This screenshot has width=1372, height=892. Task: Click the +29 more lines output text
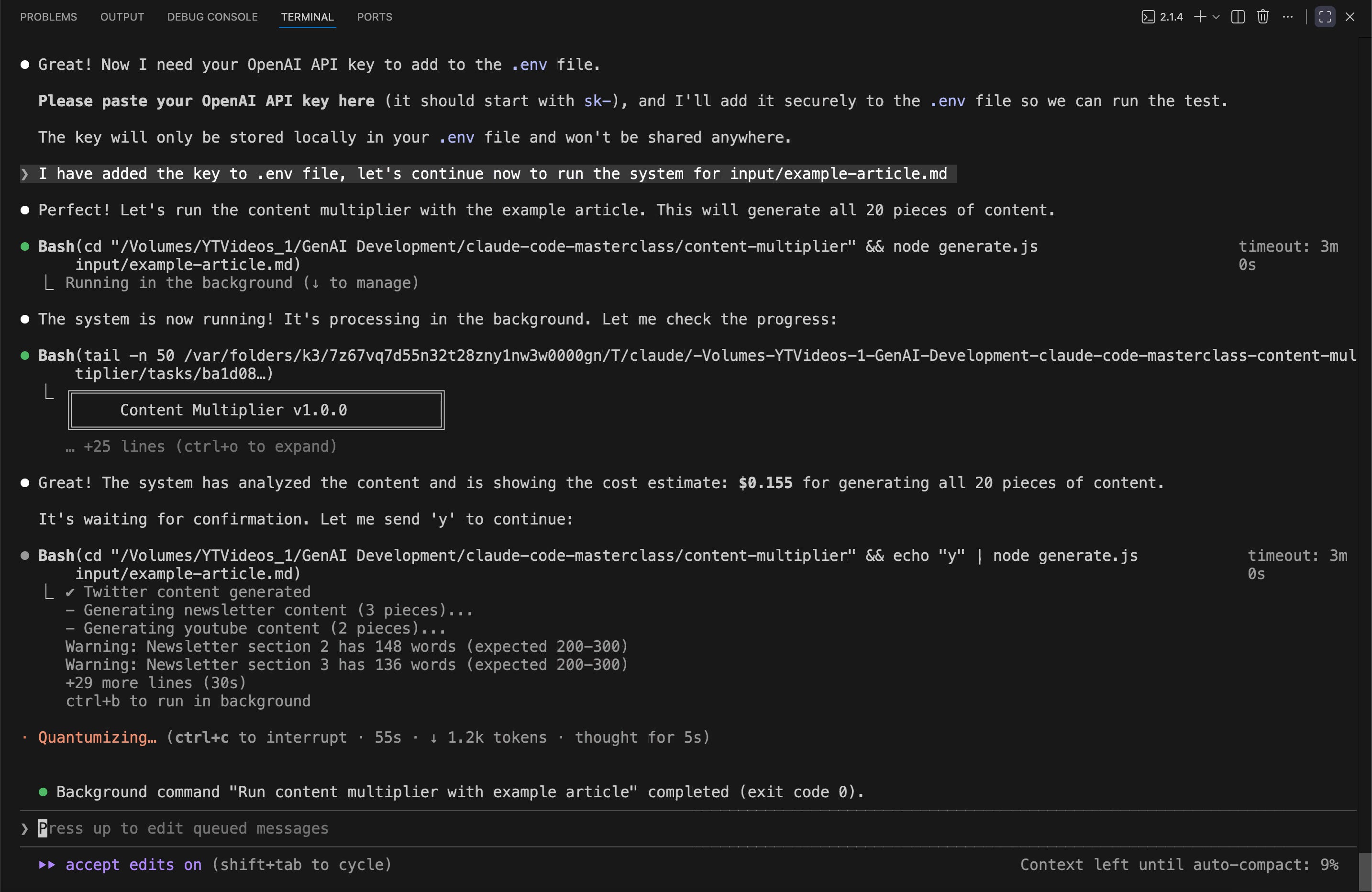click(155, 683)
